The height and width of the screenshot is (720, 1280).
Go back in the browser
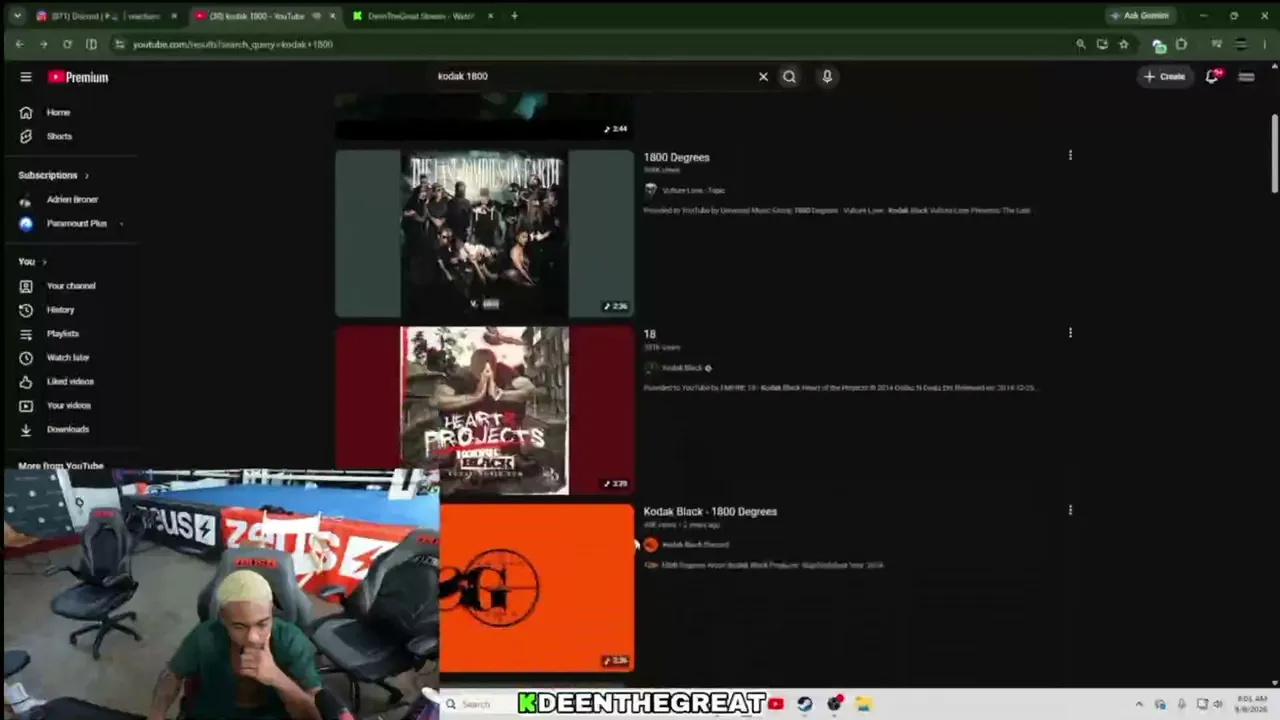pyautogui.click(x=19, y=44)
